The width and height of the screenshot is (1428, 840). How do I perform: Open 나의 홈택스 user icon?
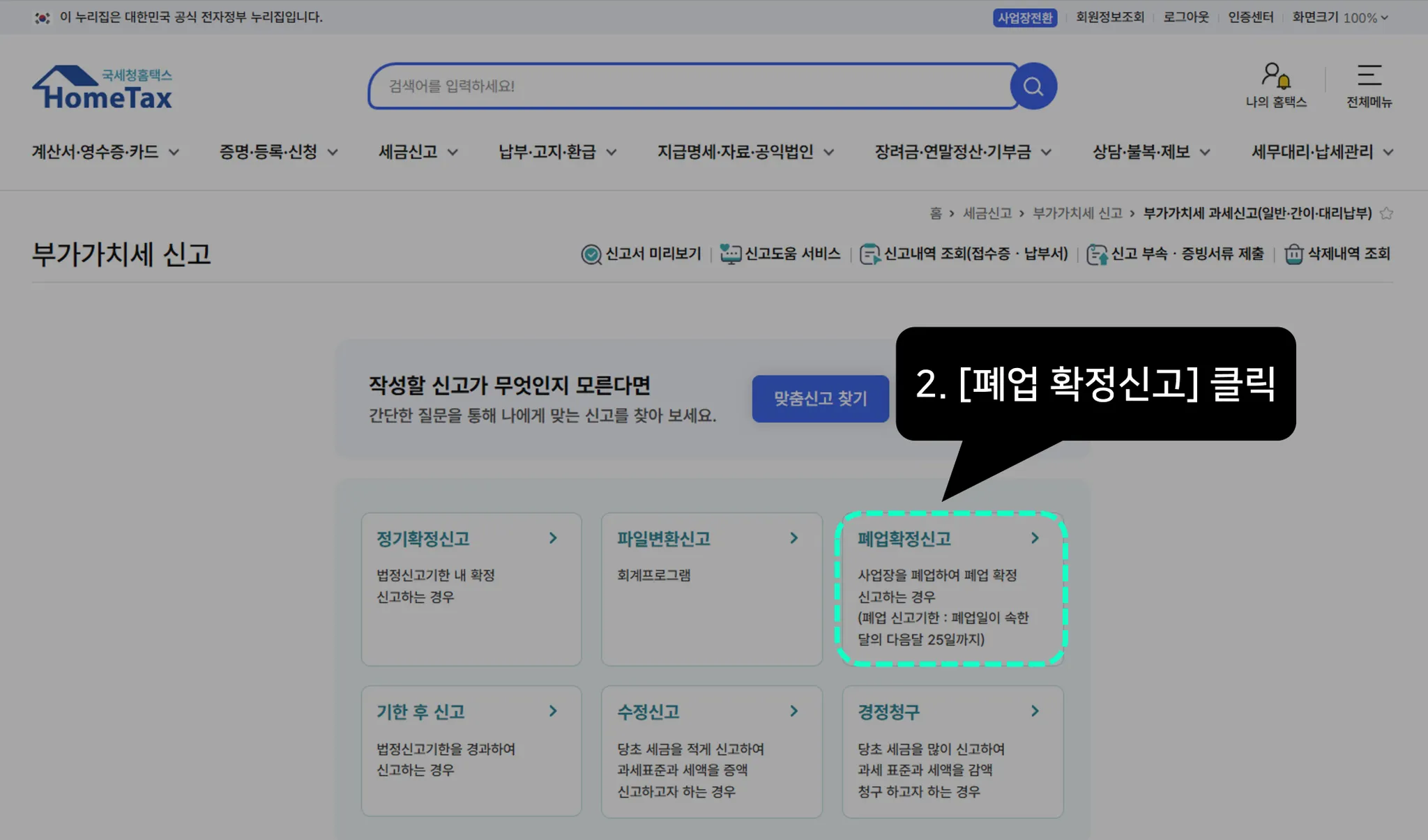click(x=1276, y=86)
